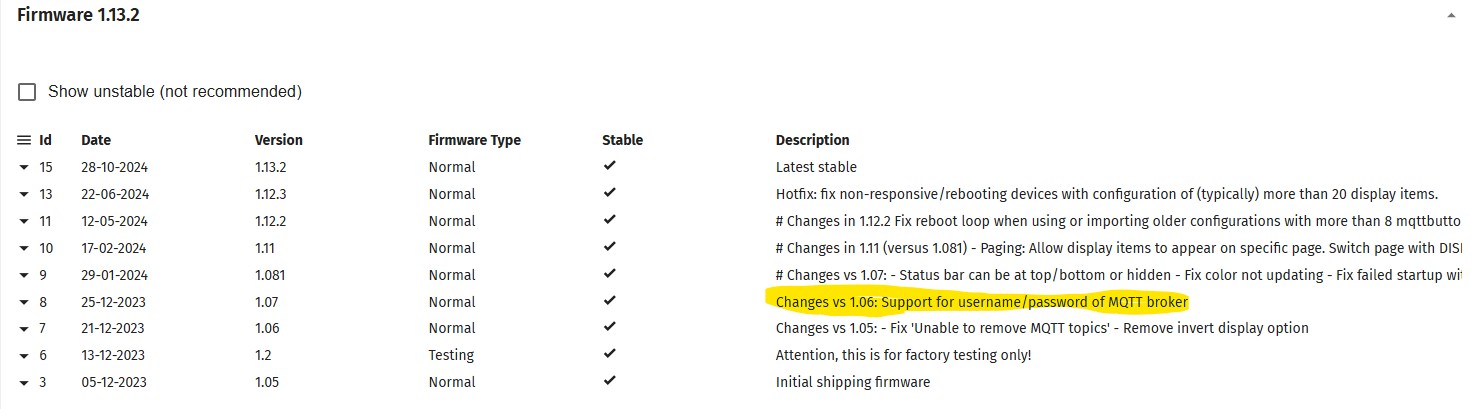The image size is (1473, 409).
Task: Click stable checkmark for version 1.12.3
Action: (x=610, y=193)
